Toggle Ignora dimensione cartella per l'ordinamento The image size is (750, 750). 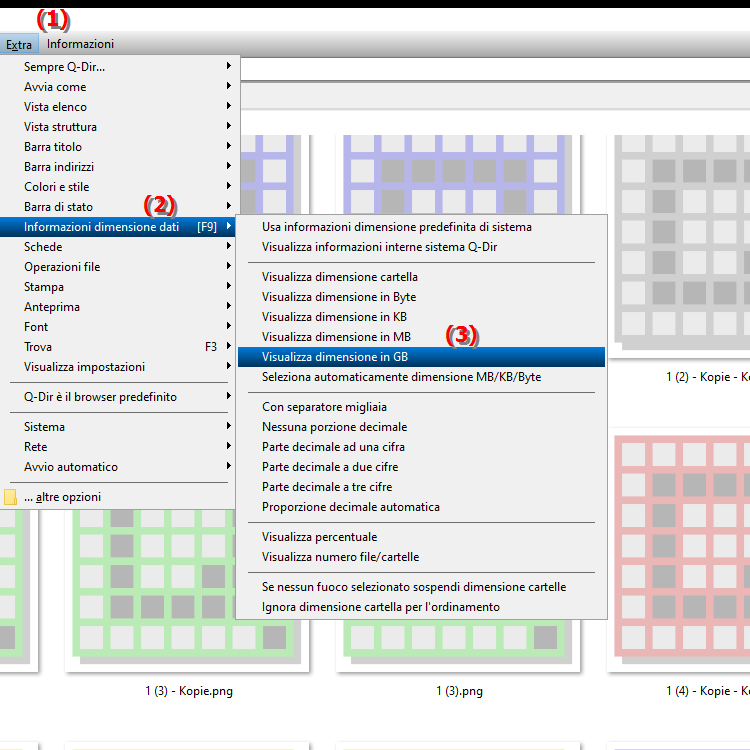pyautogui.click(x=421, y=607)
